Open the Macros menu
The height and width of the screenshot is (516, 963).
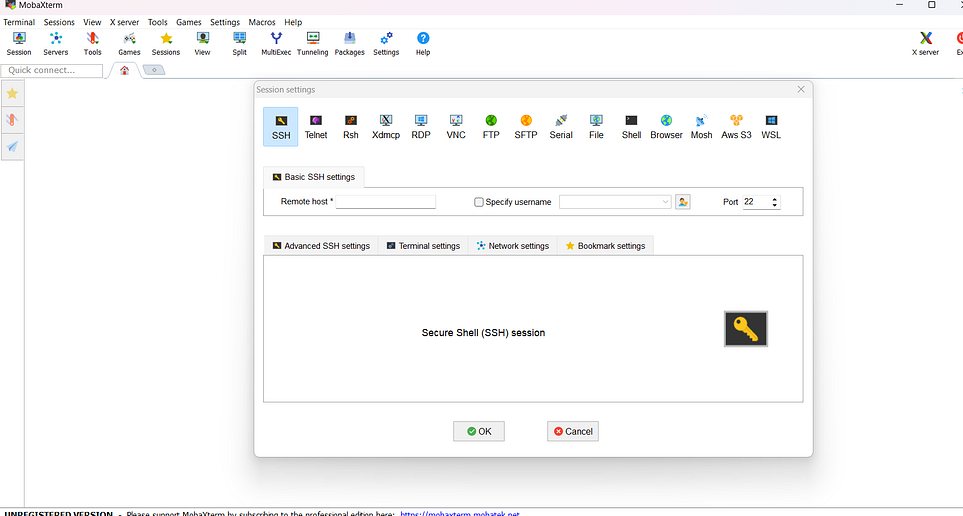(x=262, y=22)
